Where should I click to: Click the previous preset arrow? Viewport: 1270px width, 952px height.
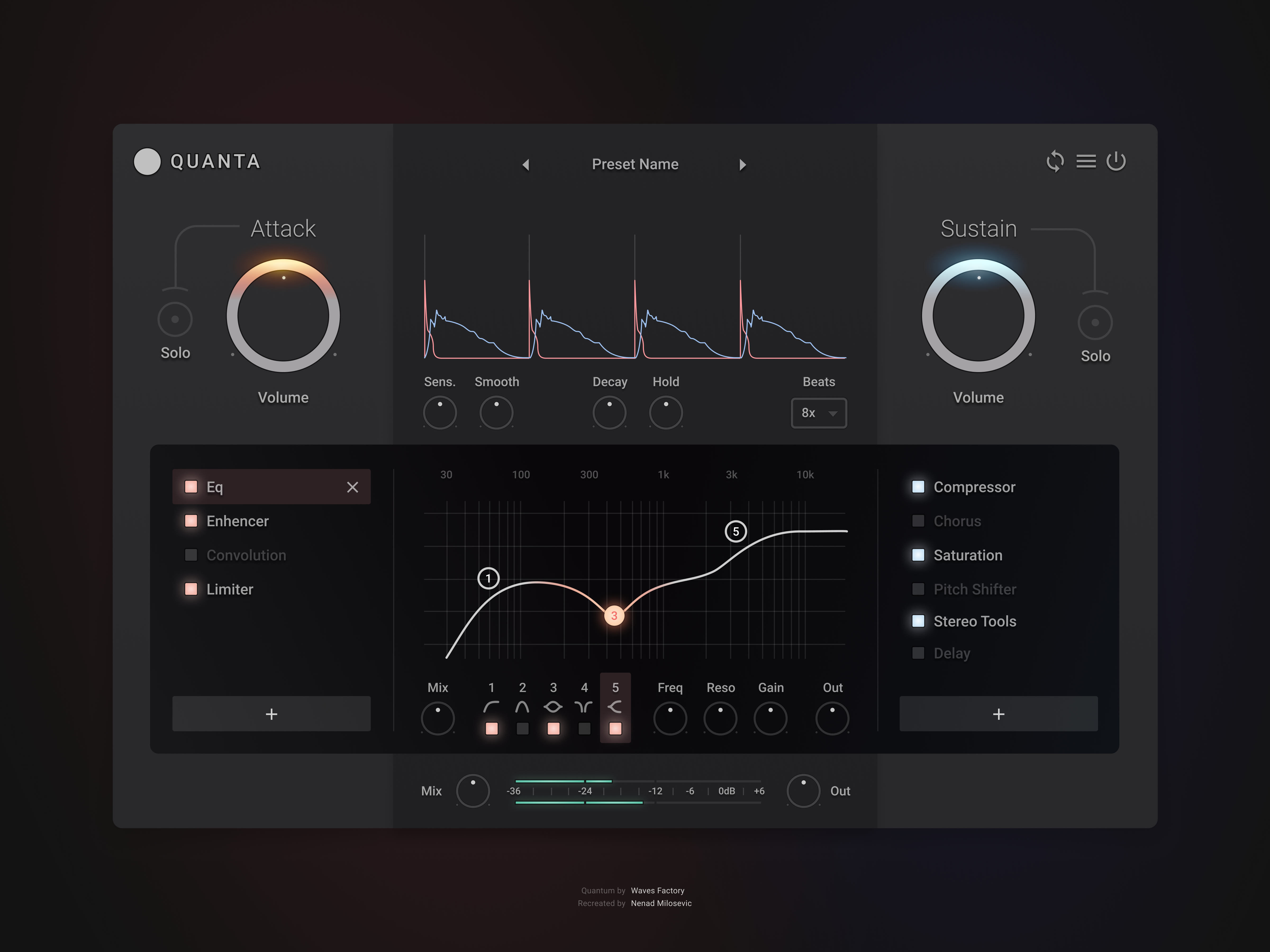pos(525,165)
